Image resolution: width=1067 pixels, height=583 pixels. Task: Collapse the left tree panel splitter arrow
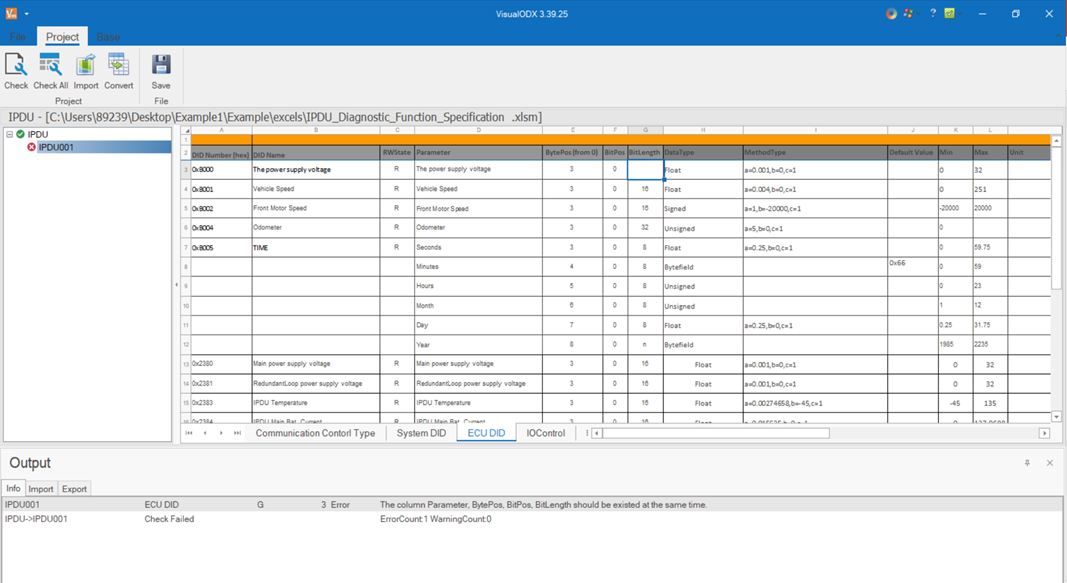[176, 284]
